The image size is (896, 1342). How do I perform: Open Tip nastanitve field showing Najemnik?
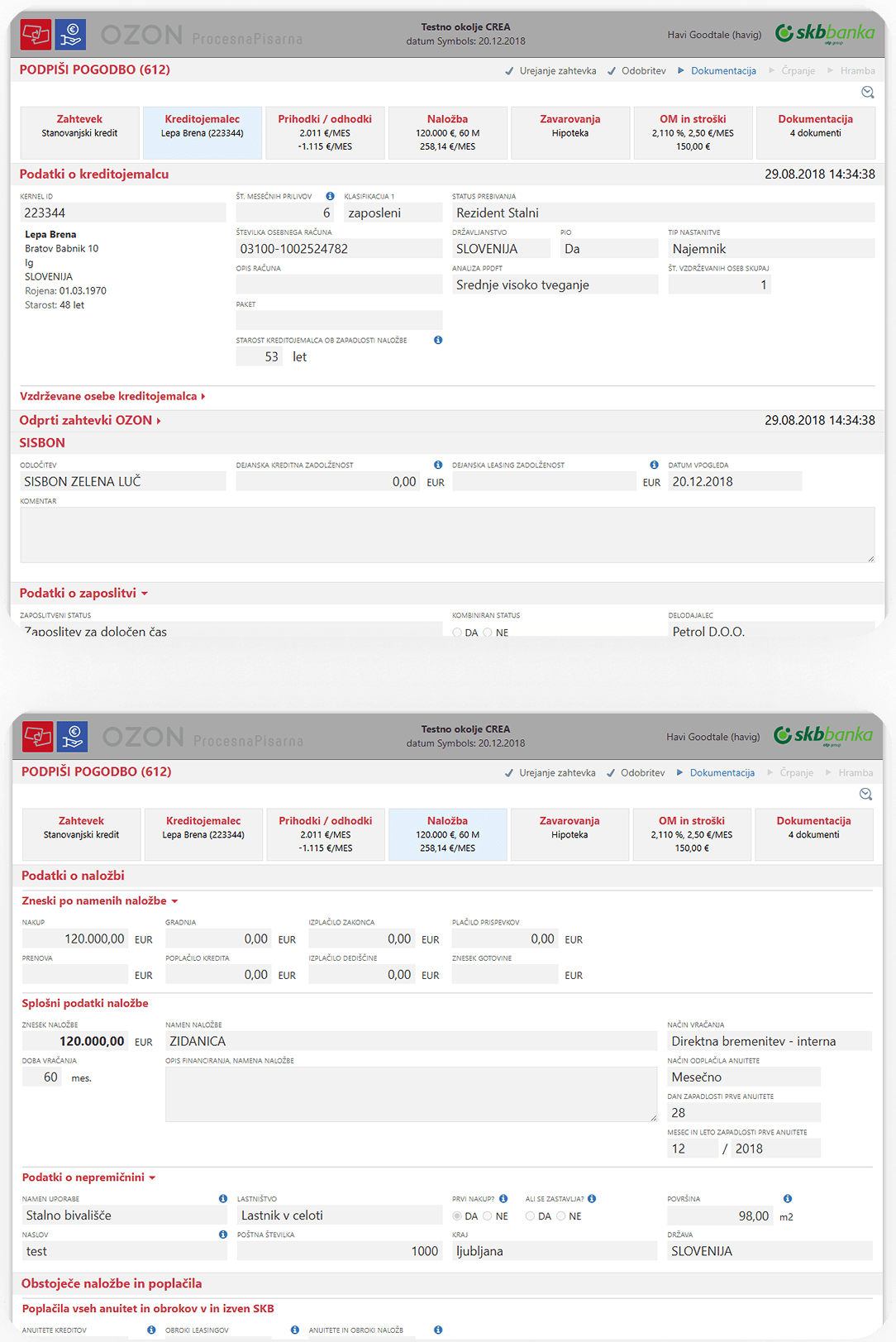pyautogui.click(x=771, y=249)
